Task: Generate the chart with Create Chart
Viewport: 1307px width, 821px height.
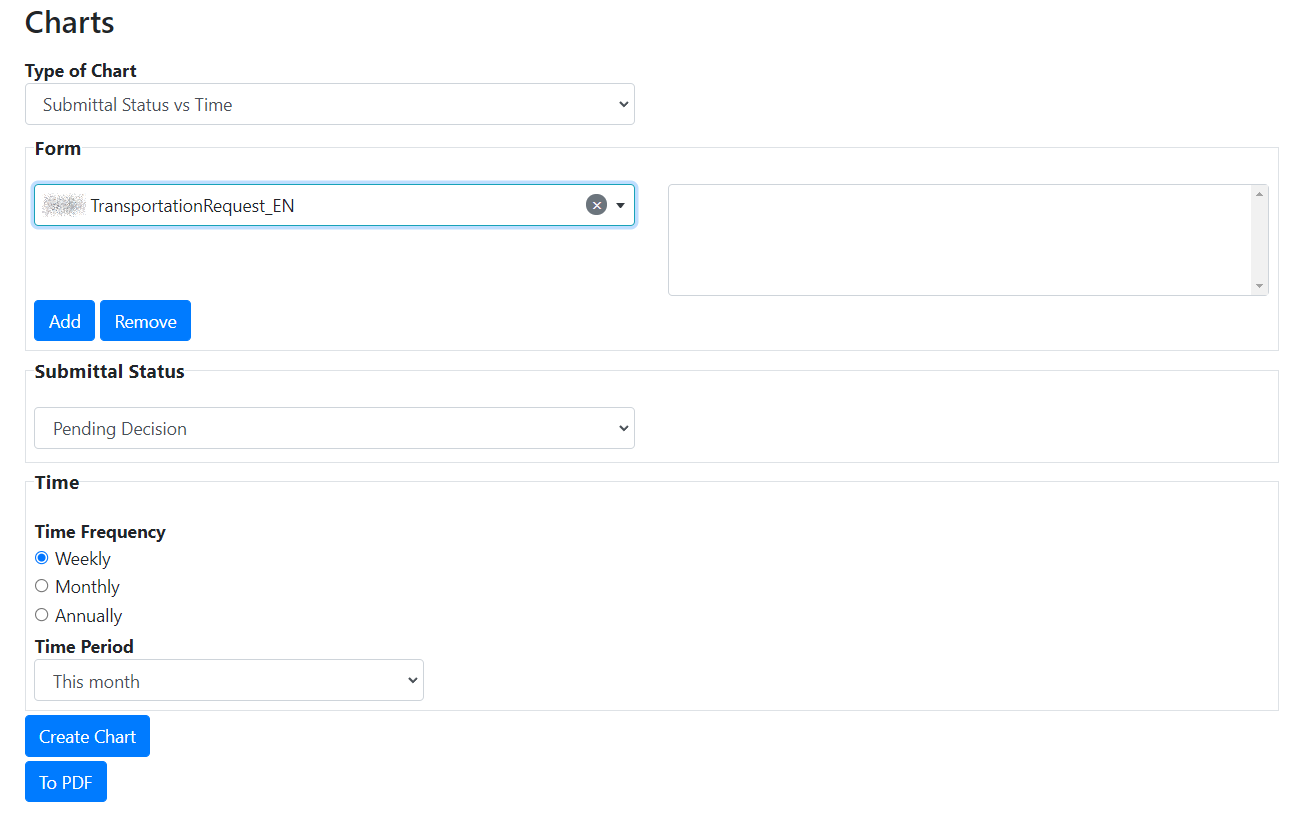Action: click(87, 736)
